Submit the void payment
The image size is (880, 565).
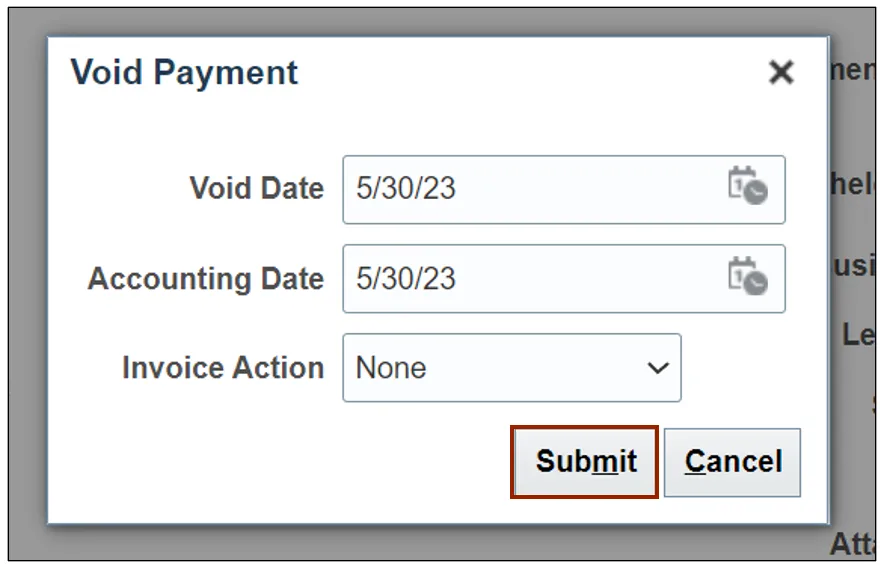click(585, 461)
